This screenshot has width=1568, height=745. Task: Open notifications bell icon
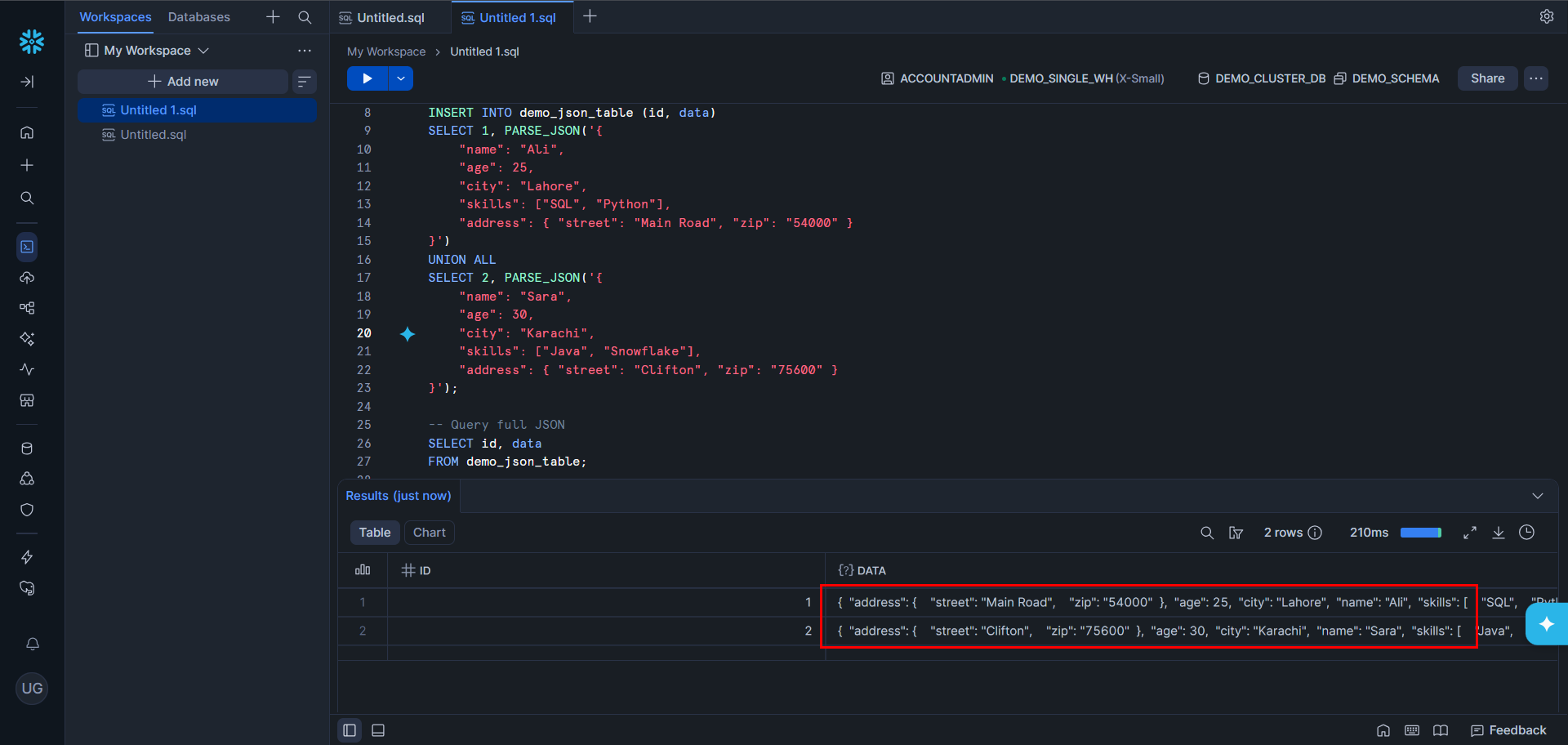[x=33, y=644]
